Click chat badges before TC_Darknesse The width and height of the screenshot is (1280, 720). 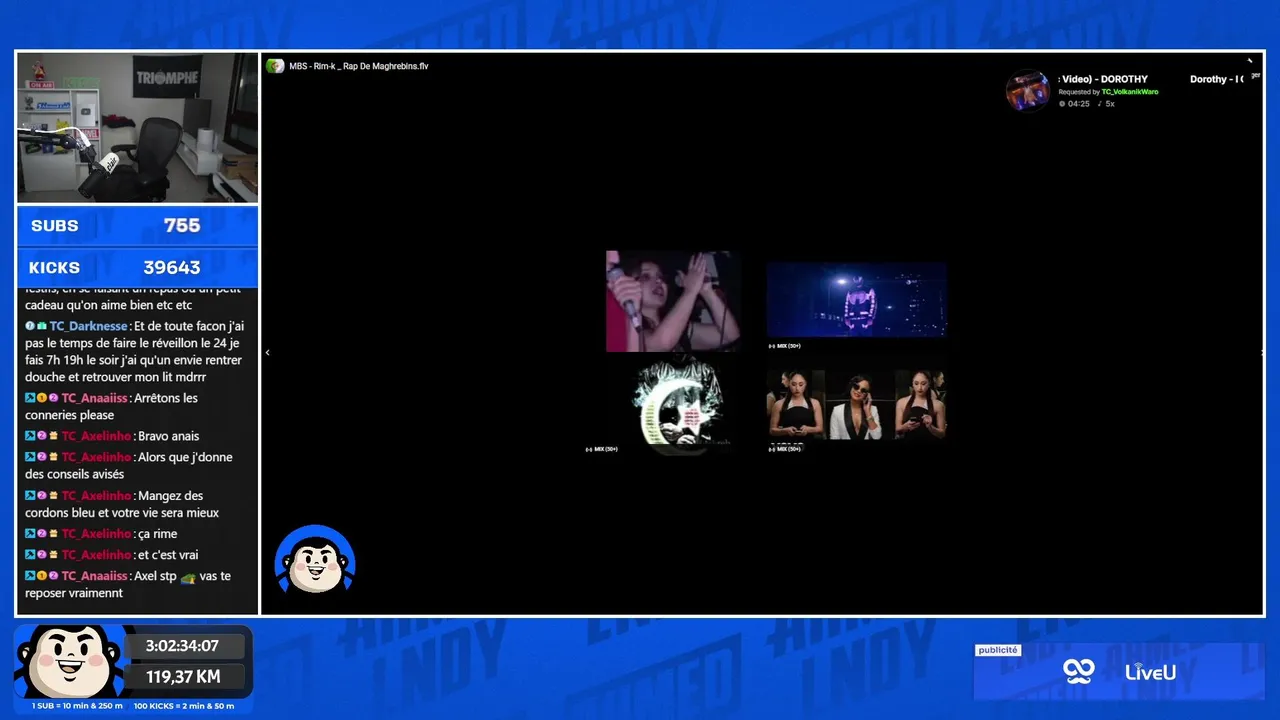(36, 326)
